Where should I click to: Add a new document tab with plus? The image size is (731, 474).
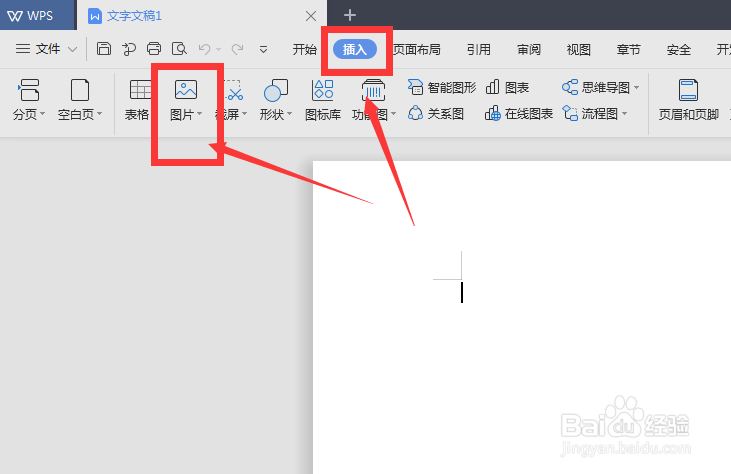click(350, 15)
